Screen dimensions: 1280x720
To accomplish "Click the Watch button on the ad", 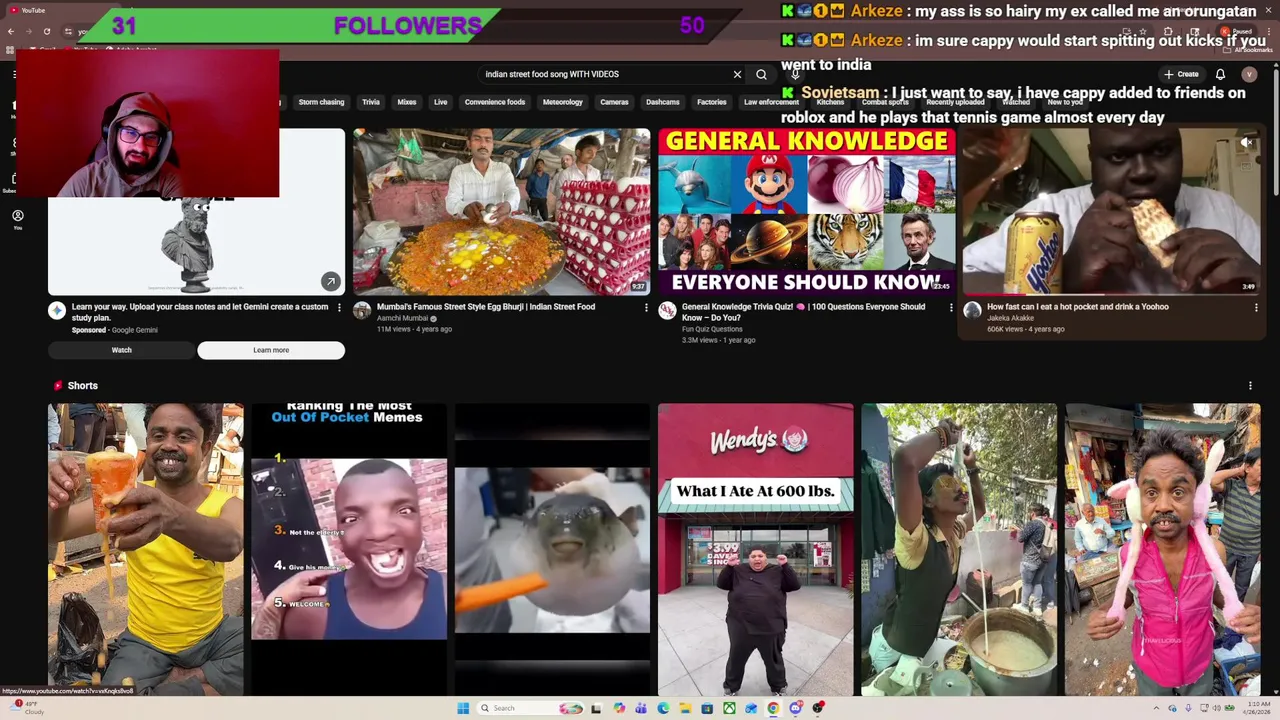I will click(x=121, y=350).
